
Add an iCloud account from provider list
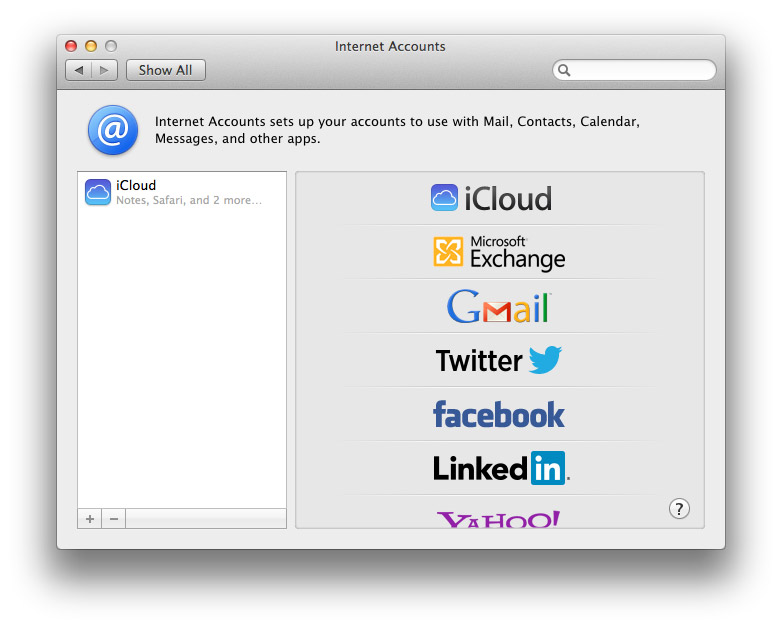point(492,198)
